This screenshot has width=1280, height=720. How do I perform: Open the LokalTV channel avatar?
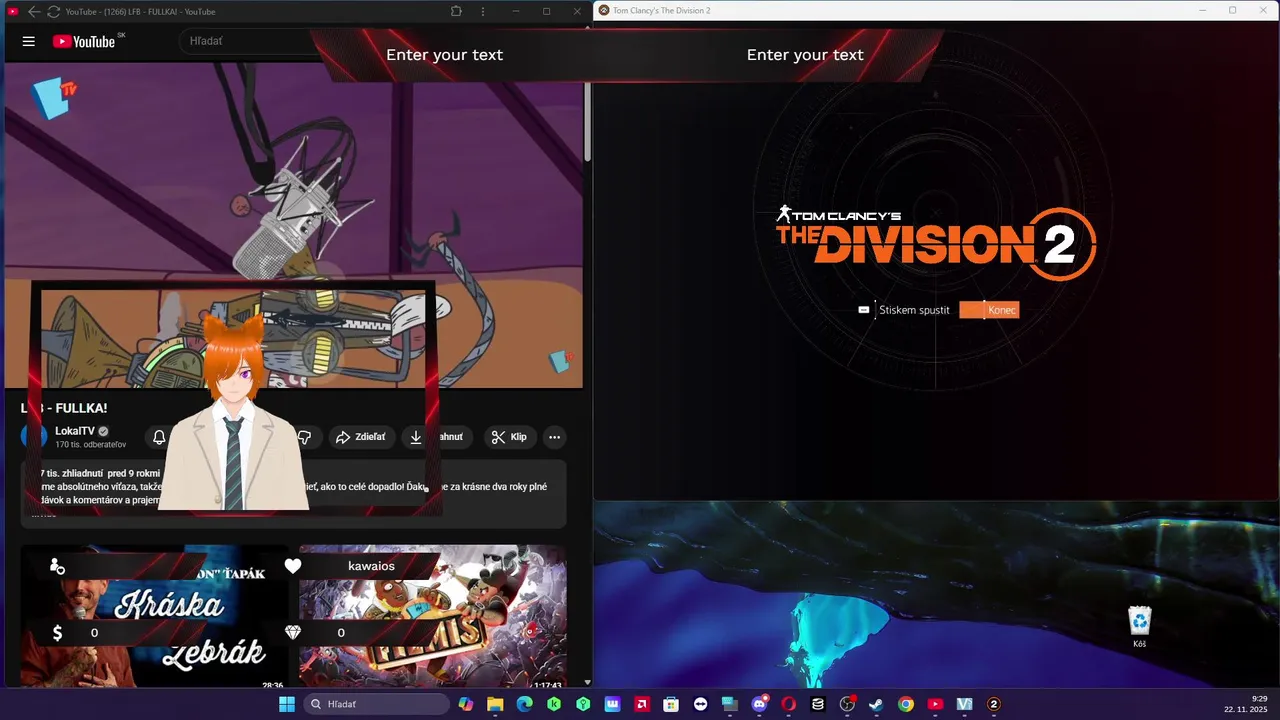point(34,437)
